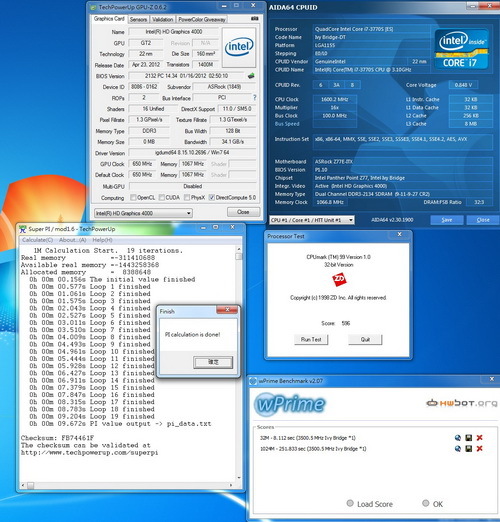Viewport: 500px width, 522px height.
Task: Toggle the PhysX checkbox
Action: coord(187,197)
